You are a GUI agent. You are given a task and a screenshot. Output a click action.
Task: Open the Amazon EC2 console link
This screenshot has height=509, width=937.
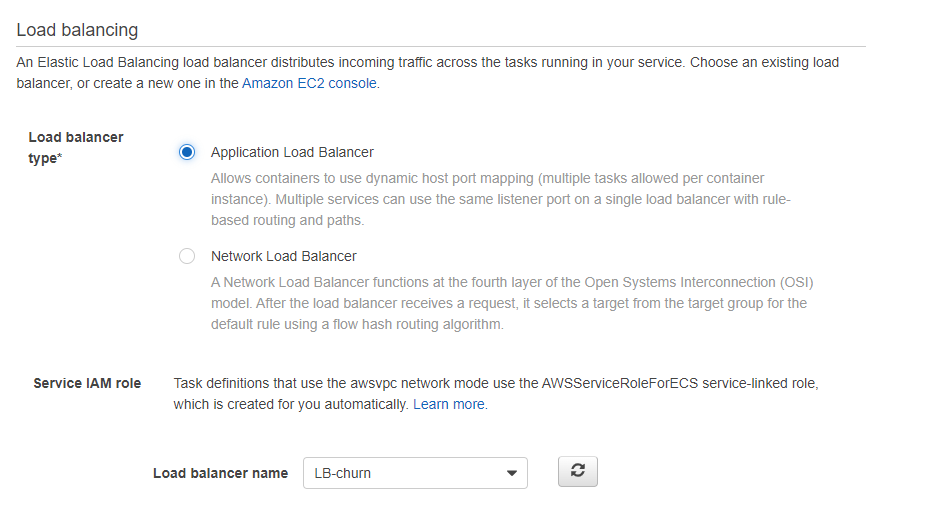pyautogui.click(x=309, y=83)
